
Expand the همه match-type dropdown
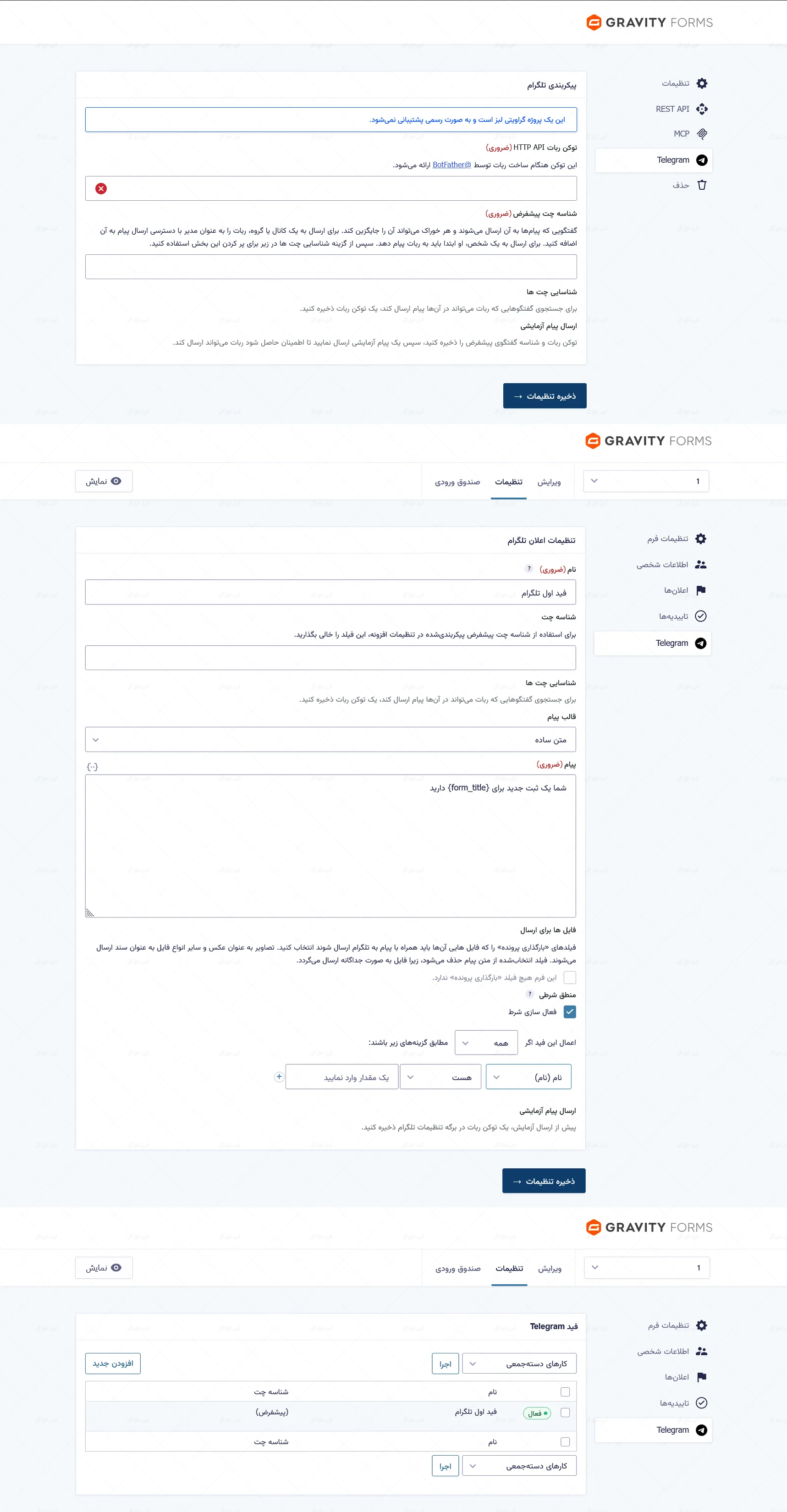click(486, 1043)
